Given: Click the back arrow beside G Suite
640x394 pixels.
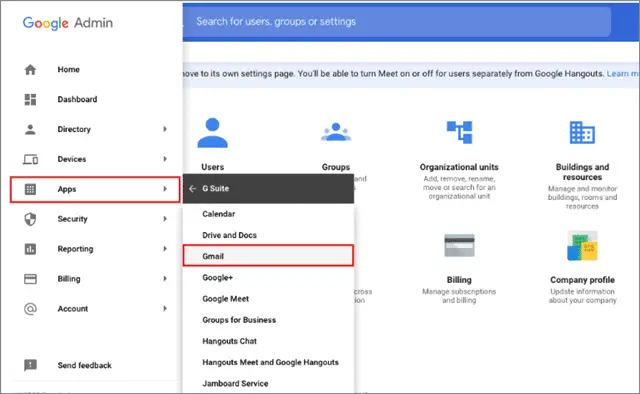Looking at the screenshot, I should pyautogui.click(x=193, y=189).
